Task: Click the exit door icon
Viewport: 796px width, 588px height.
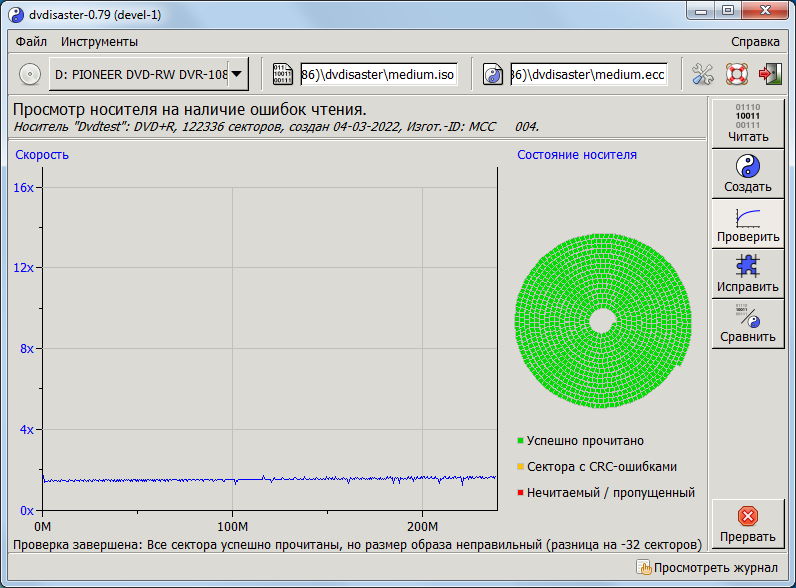Action: (x=770, y=74)
